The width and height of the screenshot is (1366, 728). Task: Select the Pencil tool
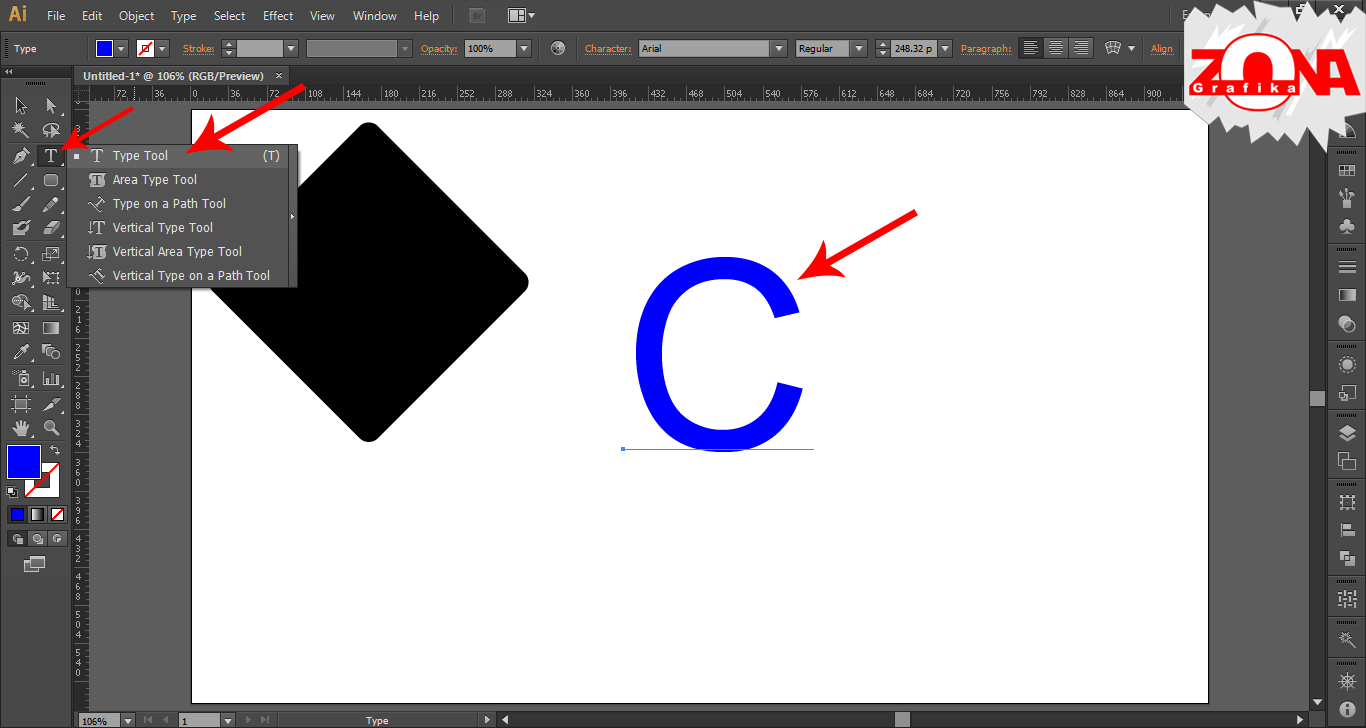coord(51,204)
